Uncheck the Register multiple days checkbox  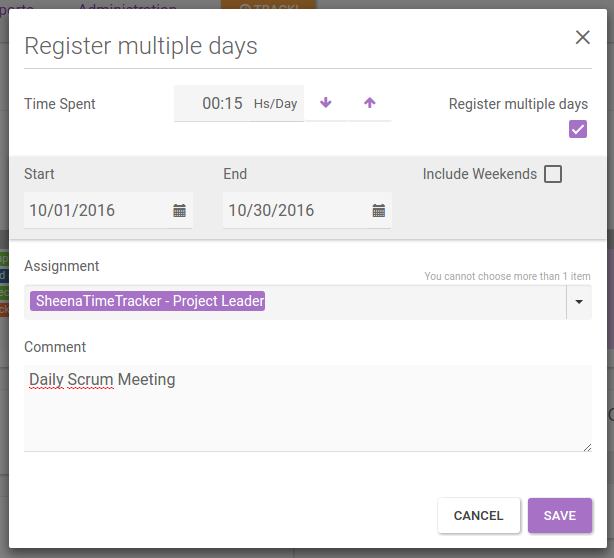[578, 129]
